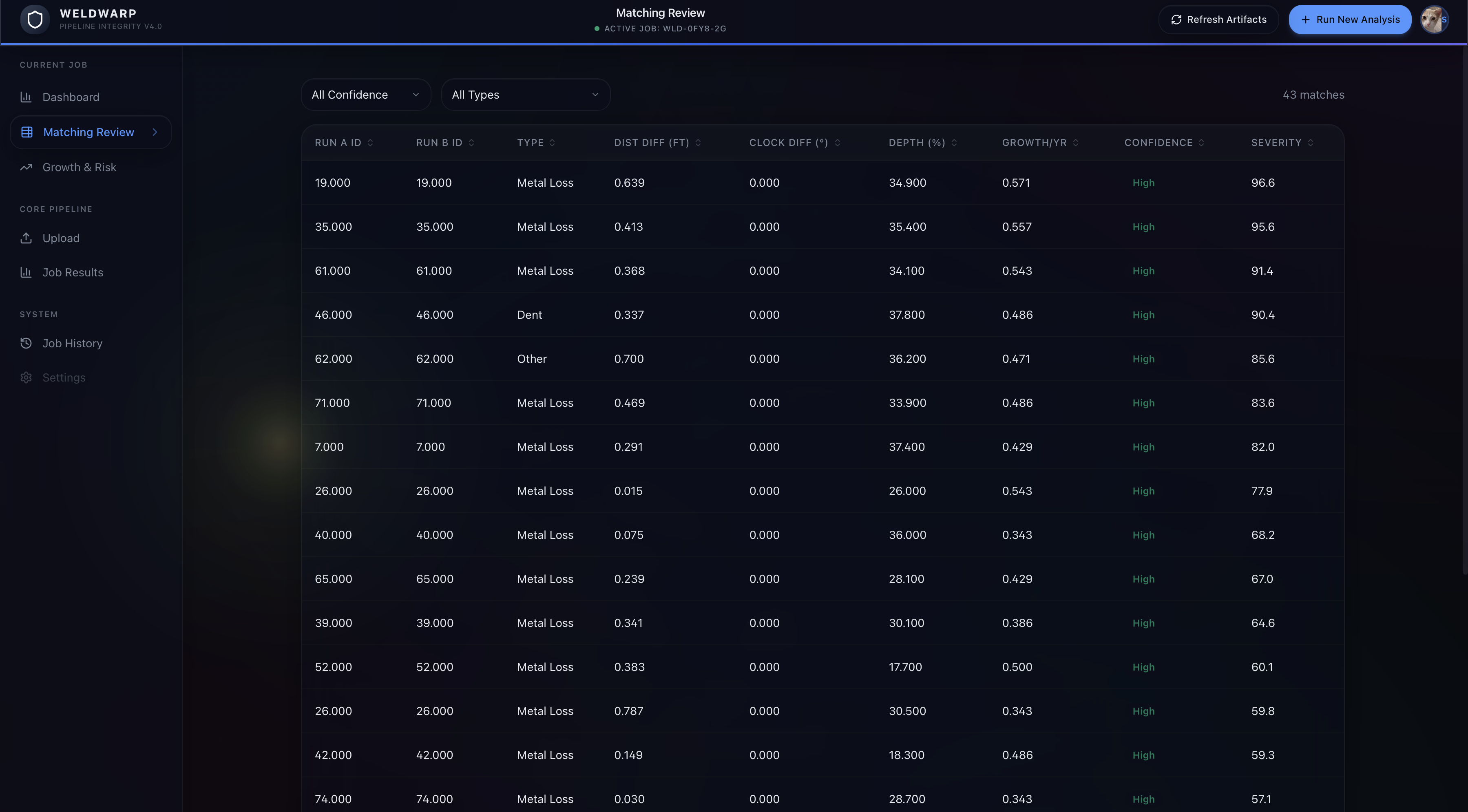1468x812 pixels.
Task: Click the Job History clock icon
Action: 26,343
